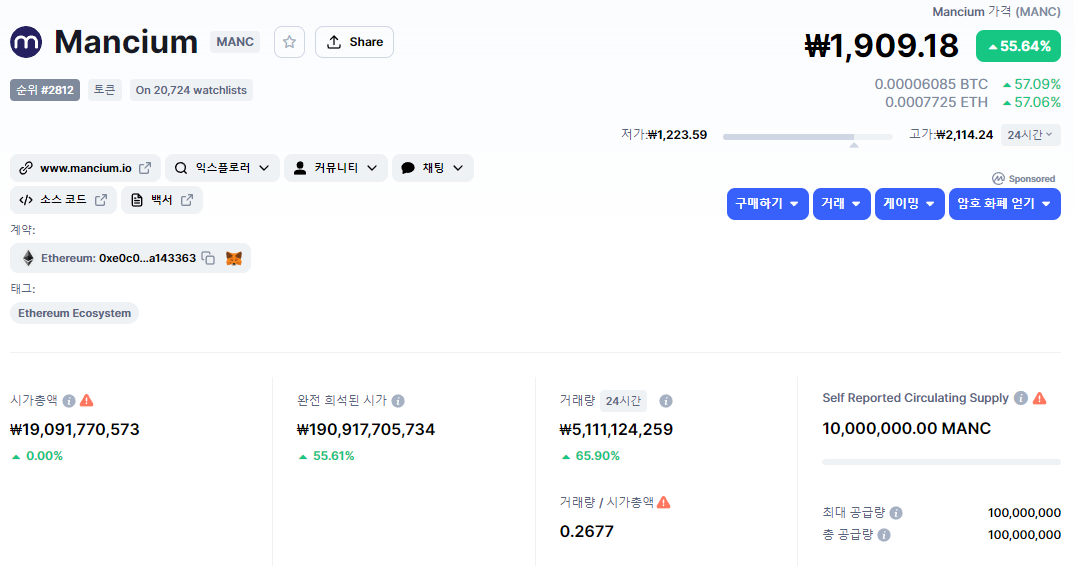Image resolution: width=1074 pixels, height=566 pixels.
Task: Copy the Ethereum contract address
Action: pyautogui.click(x=208, y=258)
